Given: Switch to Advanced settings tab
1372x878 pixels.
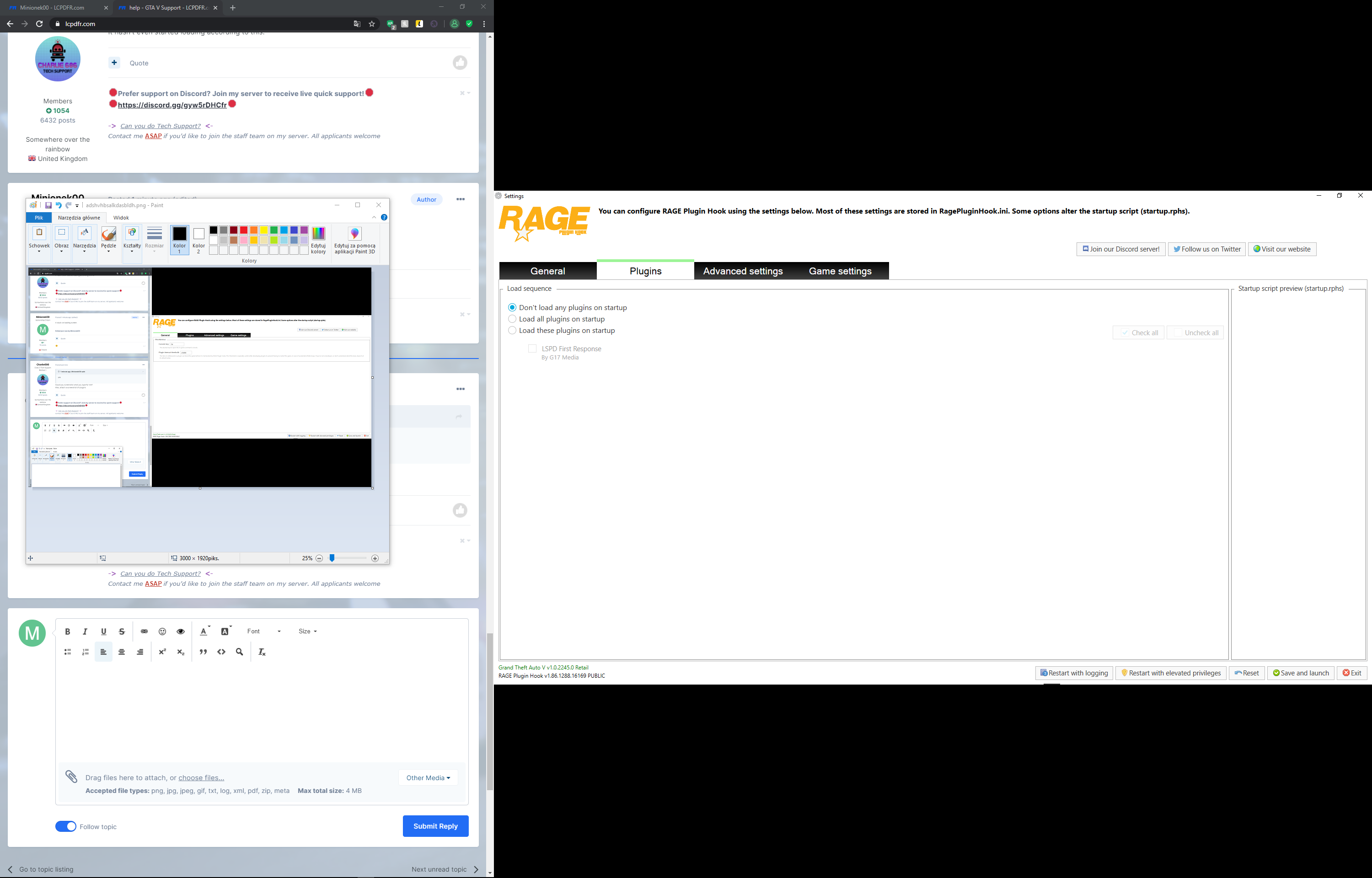Looking at the screenshot, I should (x=743, y=271).
